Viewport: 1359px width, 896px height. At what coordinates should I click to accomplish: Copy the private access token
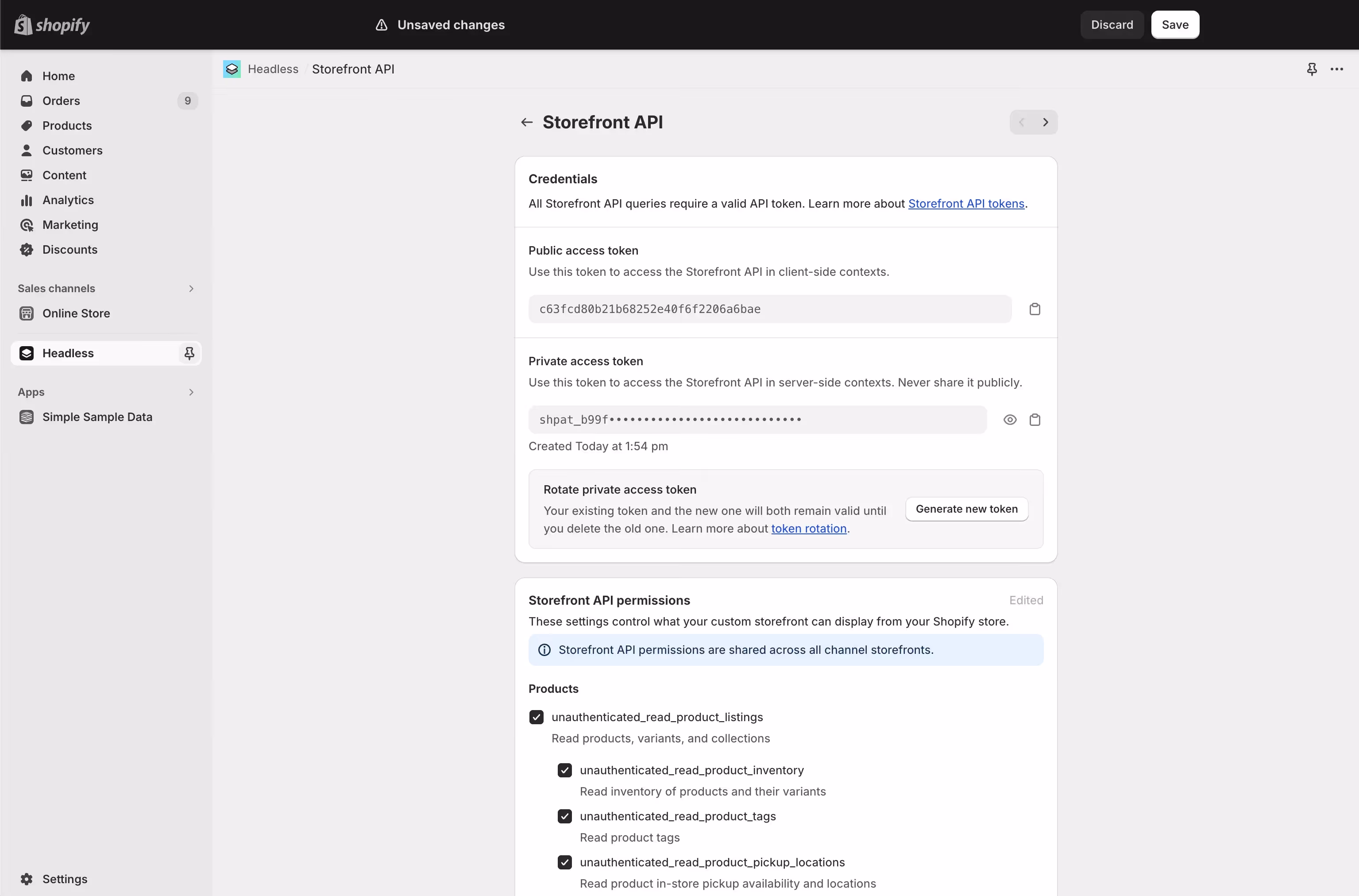coord(1035,420)
